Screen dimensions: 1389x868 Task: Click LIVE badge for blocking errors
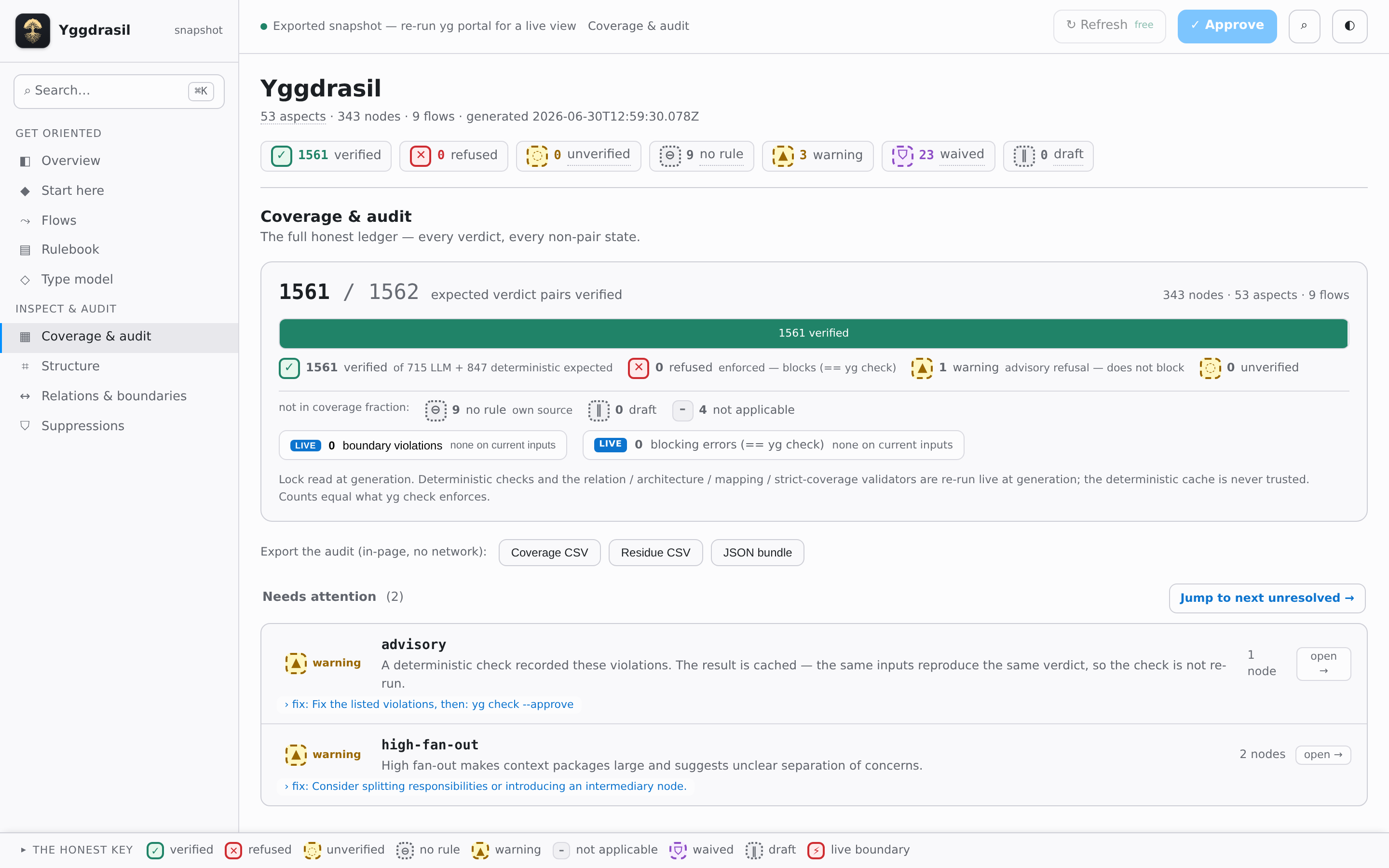pyautogui.click(x=610, y=444)
